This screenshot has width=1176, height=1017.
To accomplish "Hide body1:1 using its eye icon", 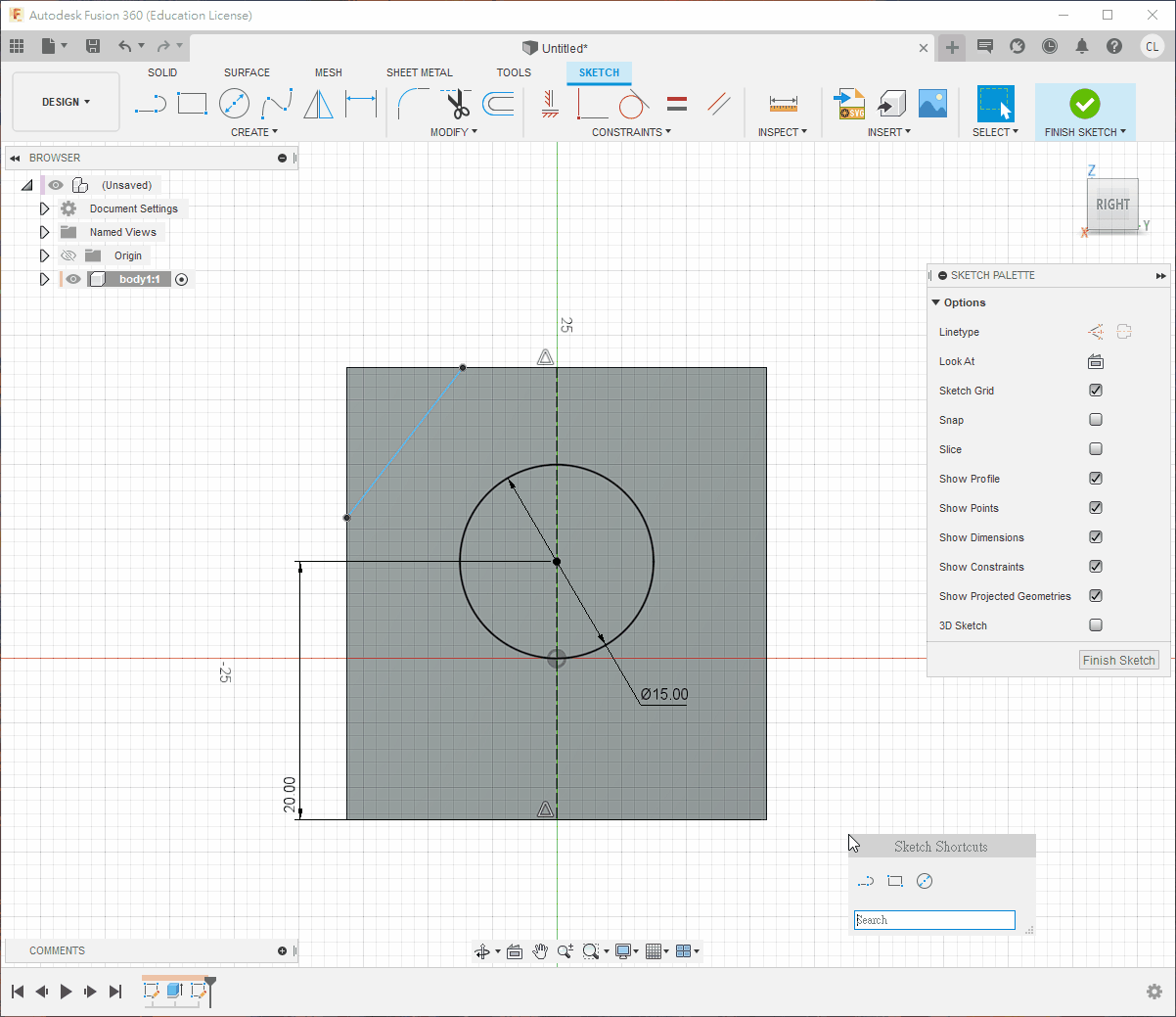I will click(x=73, y=279).
